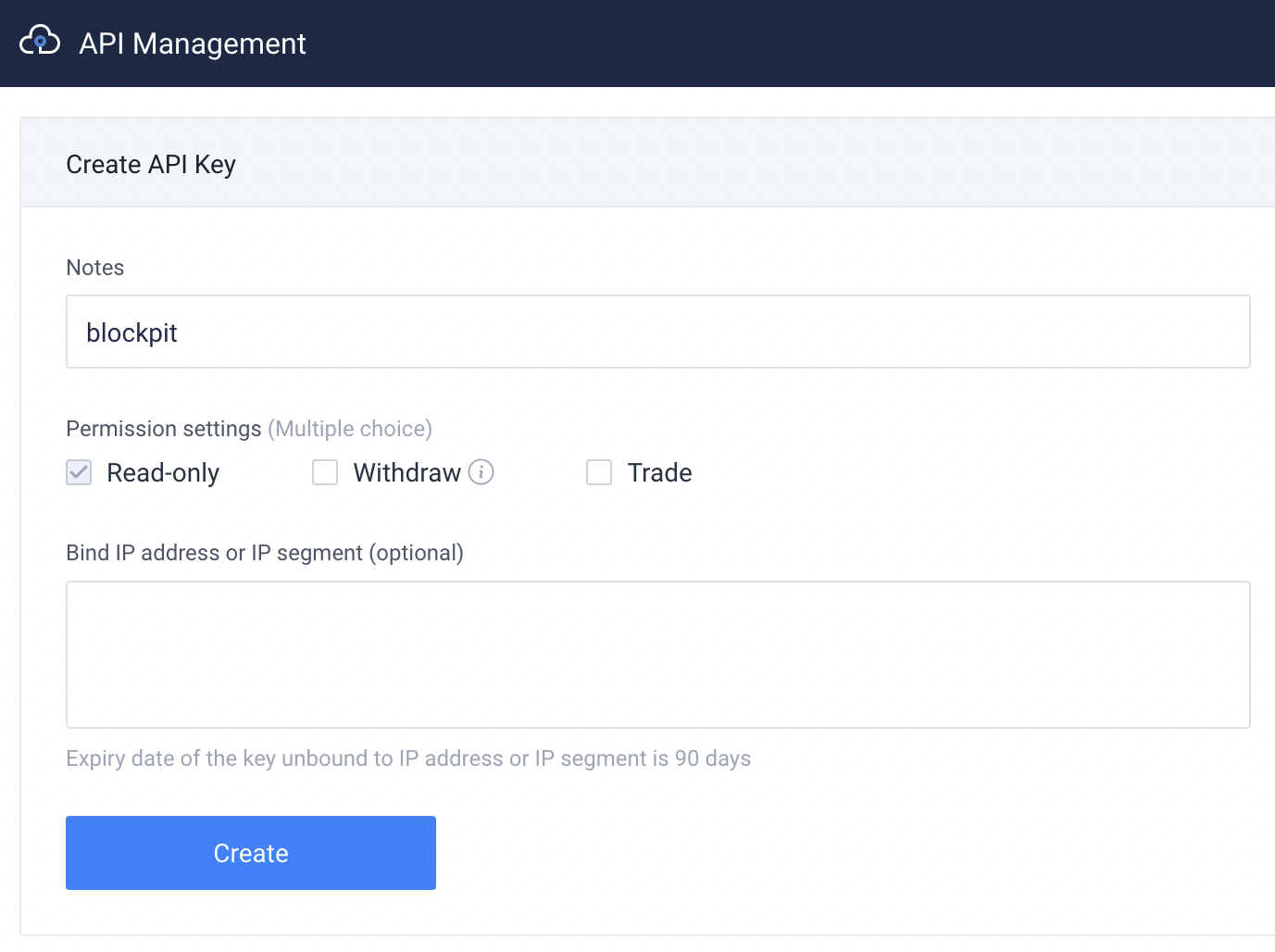The width and height of the screenshot is (1275, 952).
Task: Click the Notes field label
Action: pyautogui.click(x=95, y=268)
